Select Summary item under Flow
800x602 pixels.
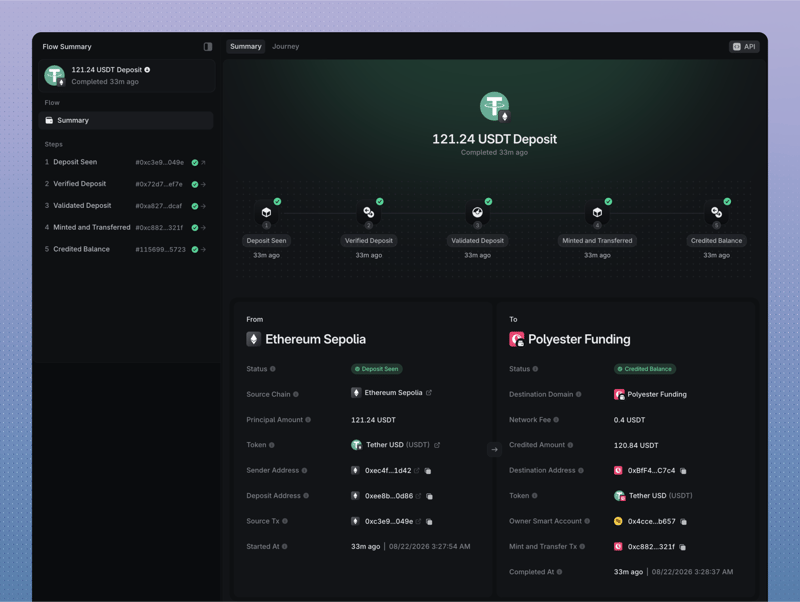[x=126, y=120]
